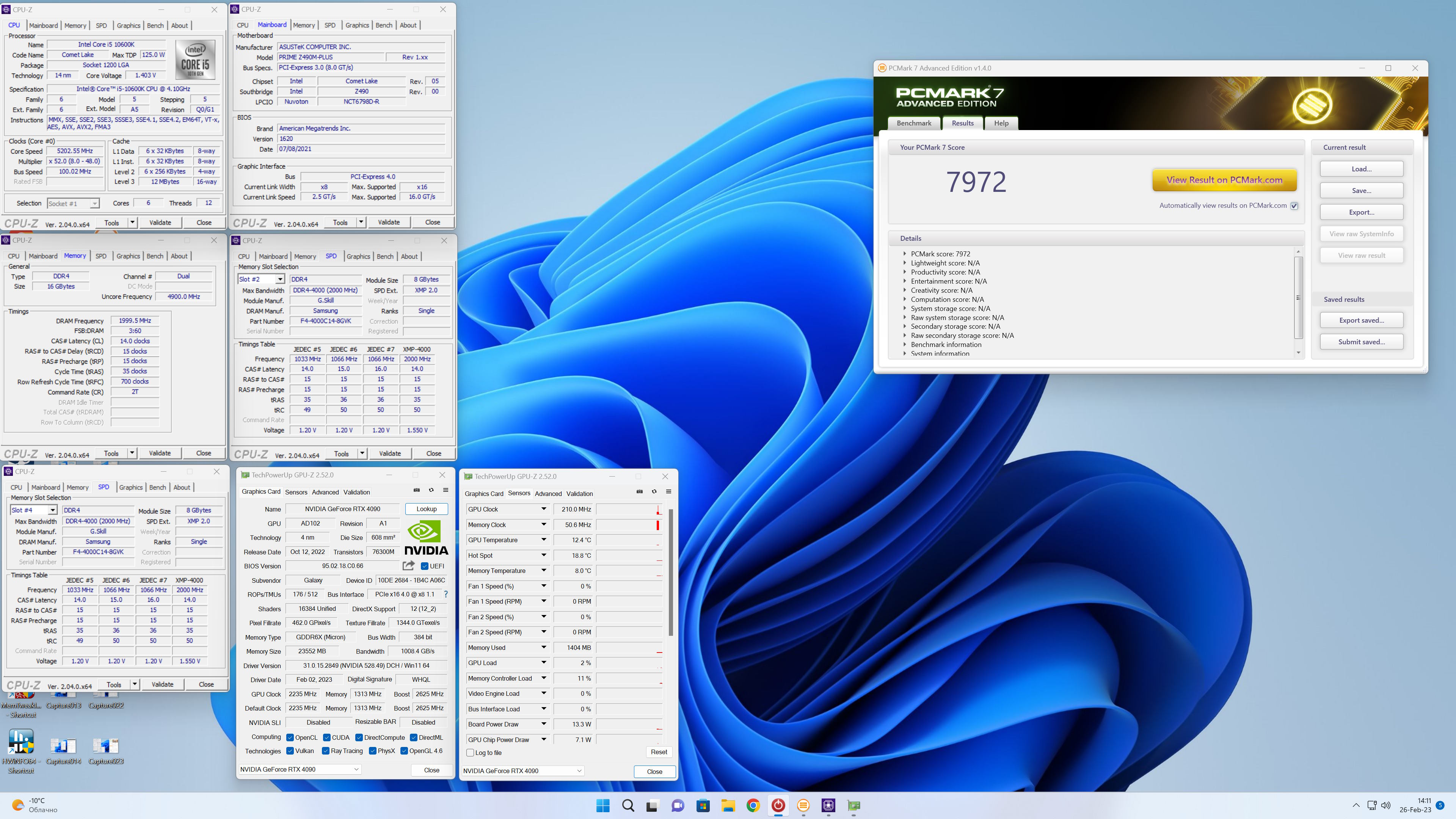This screenshot has height=819, width=1456.
Task: Switch to Advanced tab in GPU-Z Sensors window
Action: pyautogui.click(x=548, y=493)
